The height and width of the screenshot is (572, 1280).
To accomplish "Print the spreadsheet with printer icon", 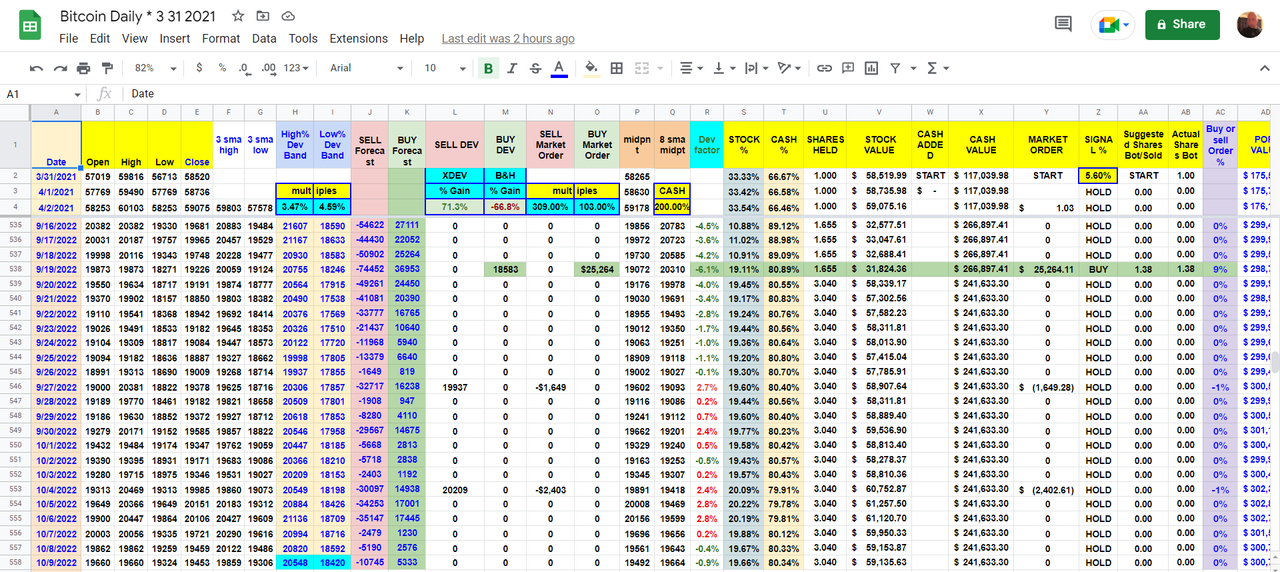I will (x=83, y=68).
